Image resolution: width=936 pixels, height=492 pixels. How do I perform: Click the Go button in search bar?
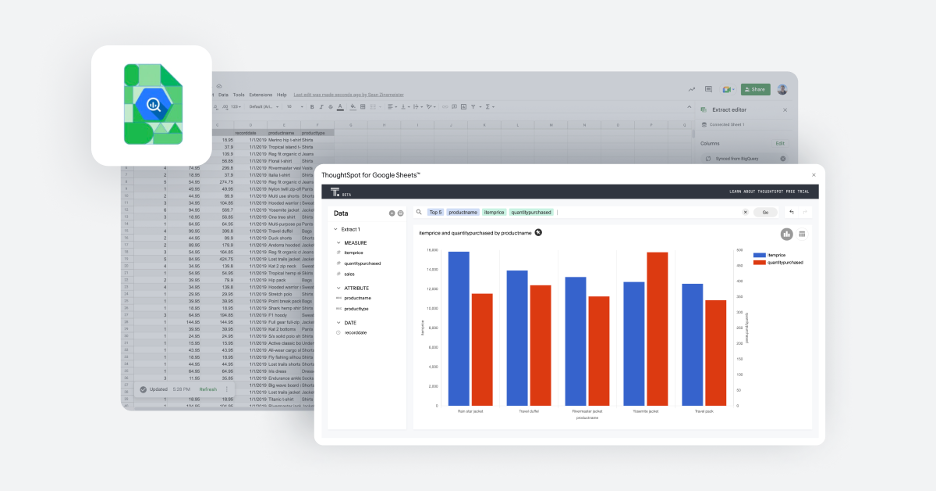765,212
